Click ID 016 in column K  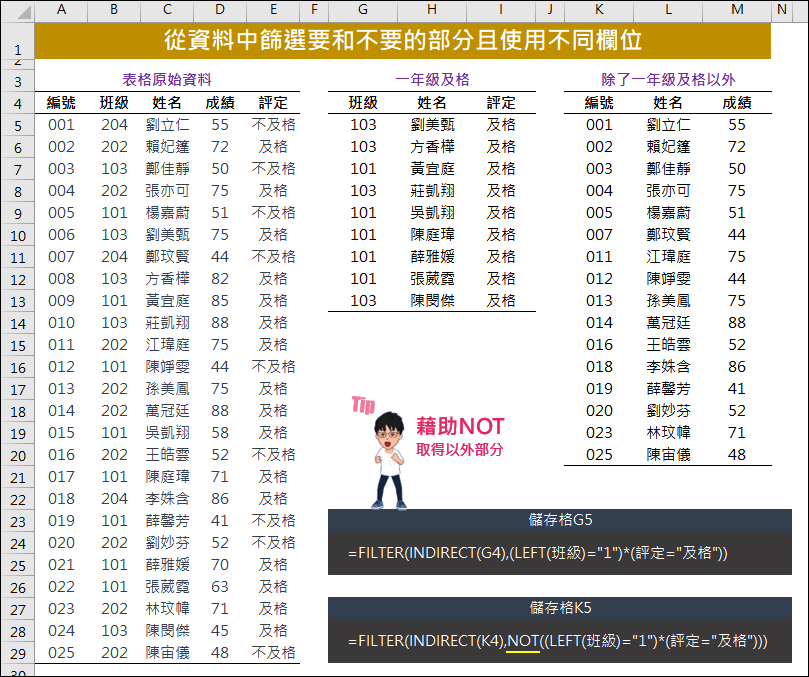pyautogui.click(x=599, y=345)
